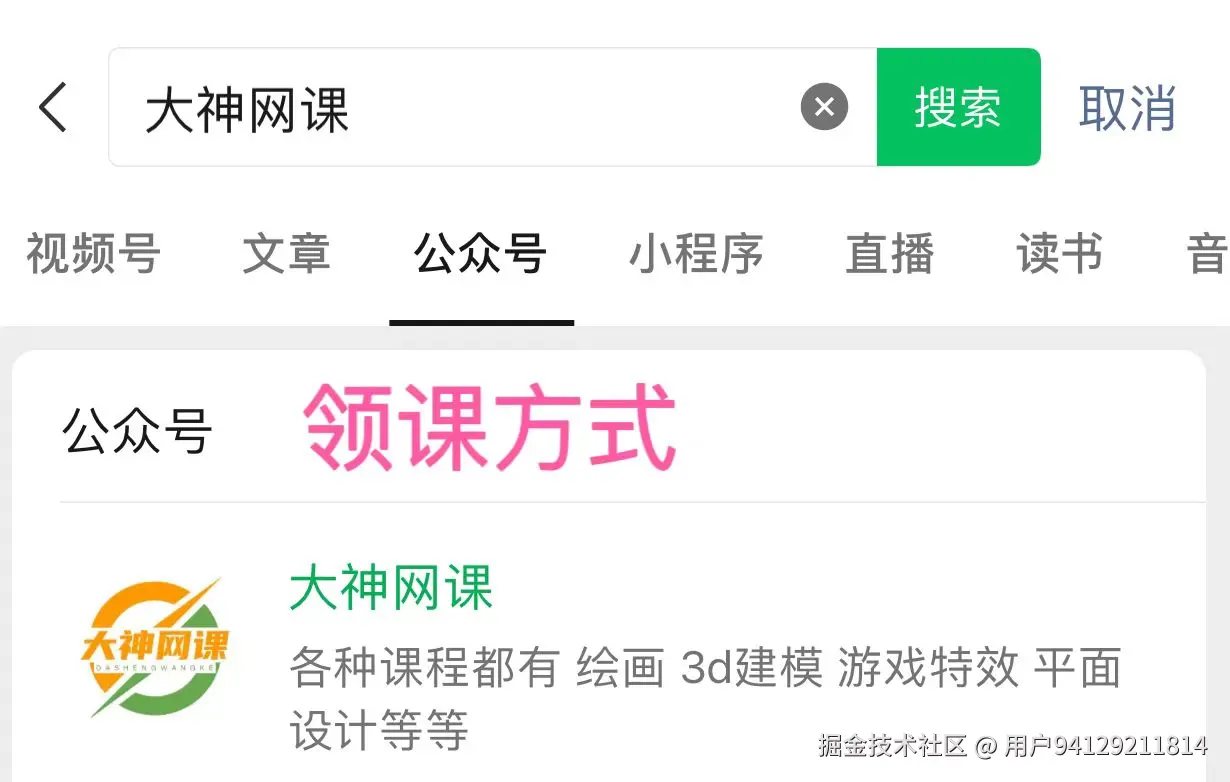The image size is (1230, 782).
Task: Clear the search text with the X icon
Action: pyautogui.click(x=824, y=107)
